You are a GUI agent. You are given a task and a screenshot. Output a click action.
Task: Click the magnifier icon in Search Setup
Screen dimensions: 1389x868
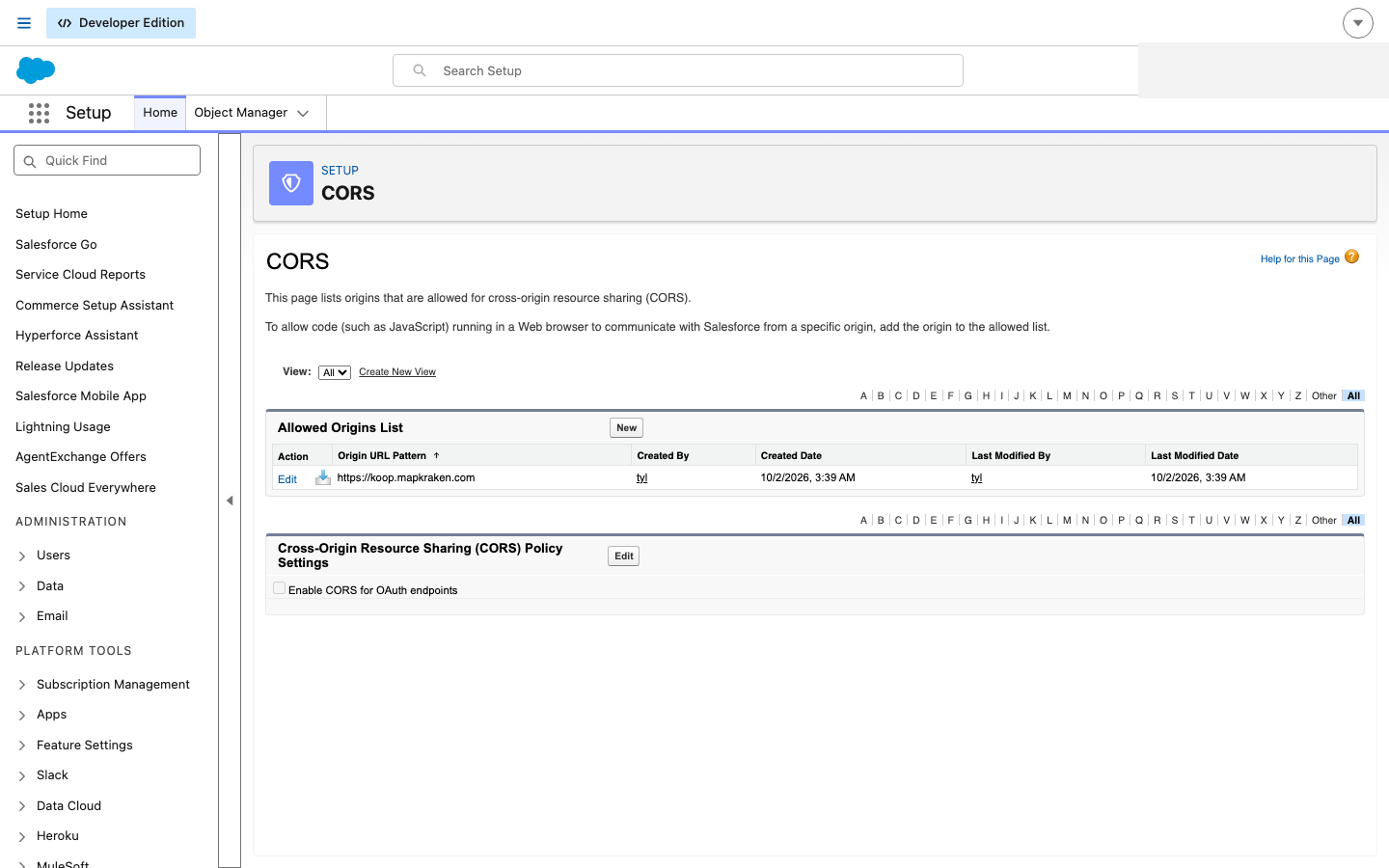tap(420, 70)
